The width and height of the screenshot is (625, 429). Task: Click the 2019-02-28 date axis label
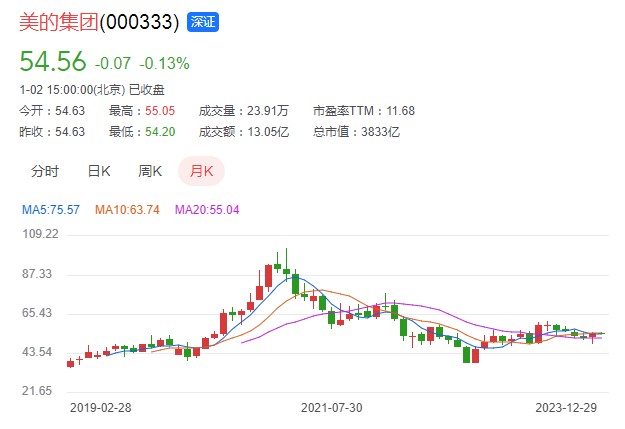coord(100,408)
